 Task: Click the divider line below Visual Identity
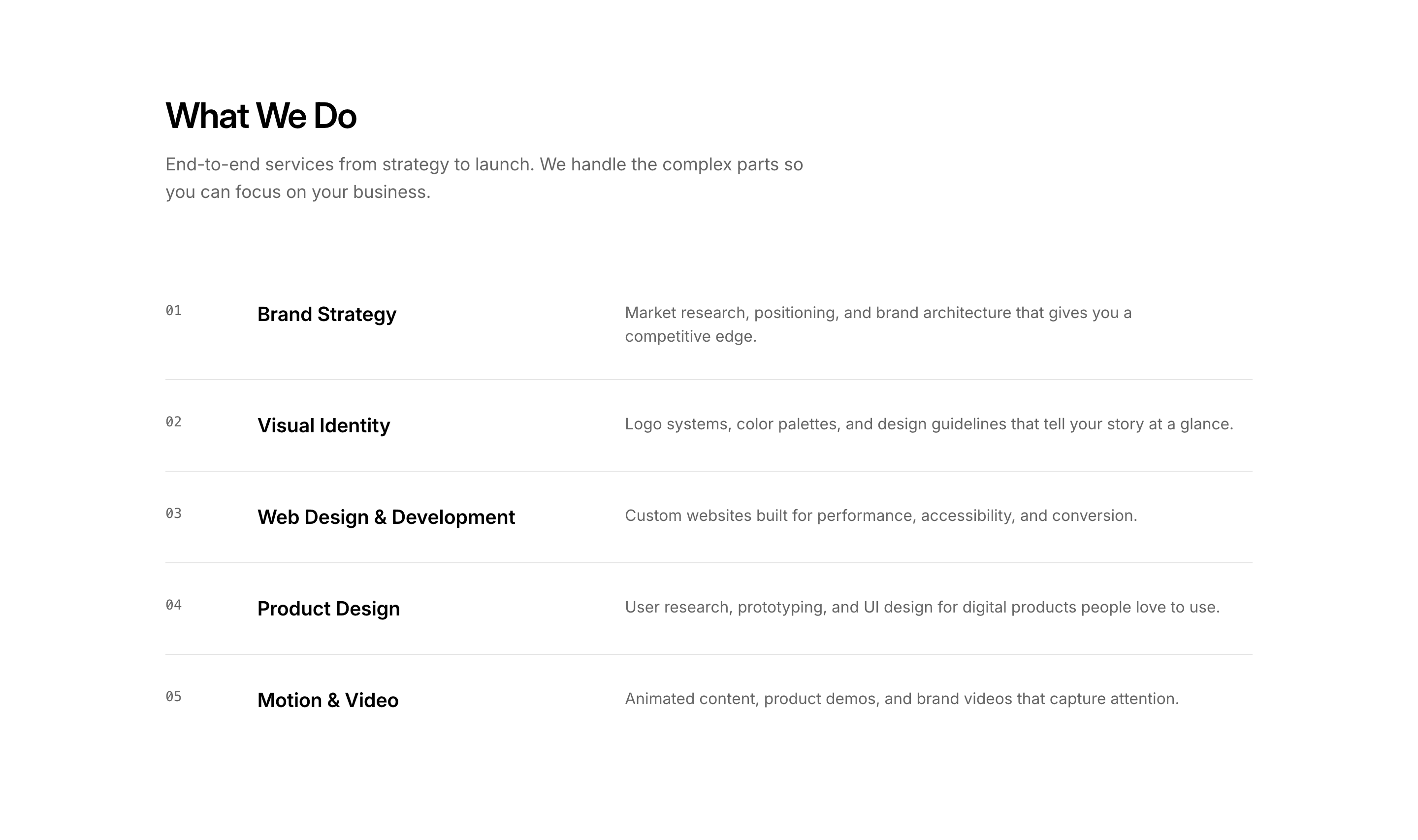tap(709, 472)
